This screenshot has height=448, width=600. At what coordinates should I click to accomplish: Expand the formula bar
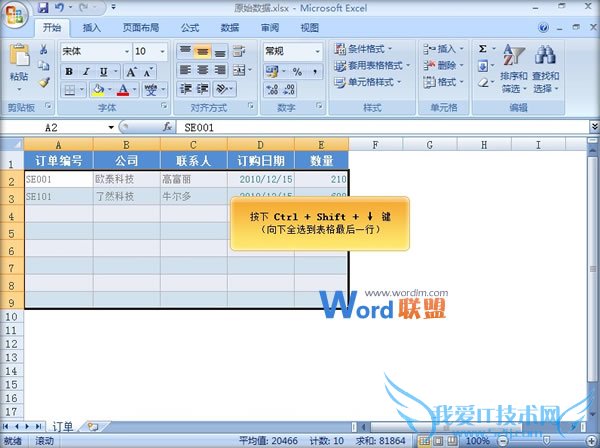coord(594,126)
